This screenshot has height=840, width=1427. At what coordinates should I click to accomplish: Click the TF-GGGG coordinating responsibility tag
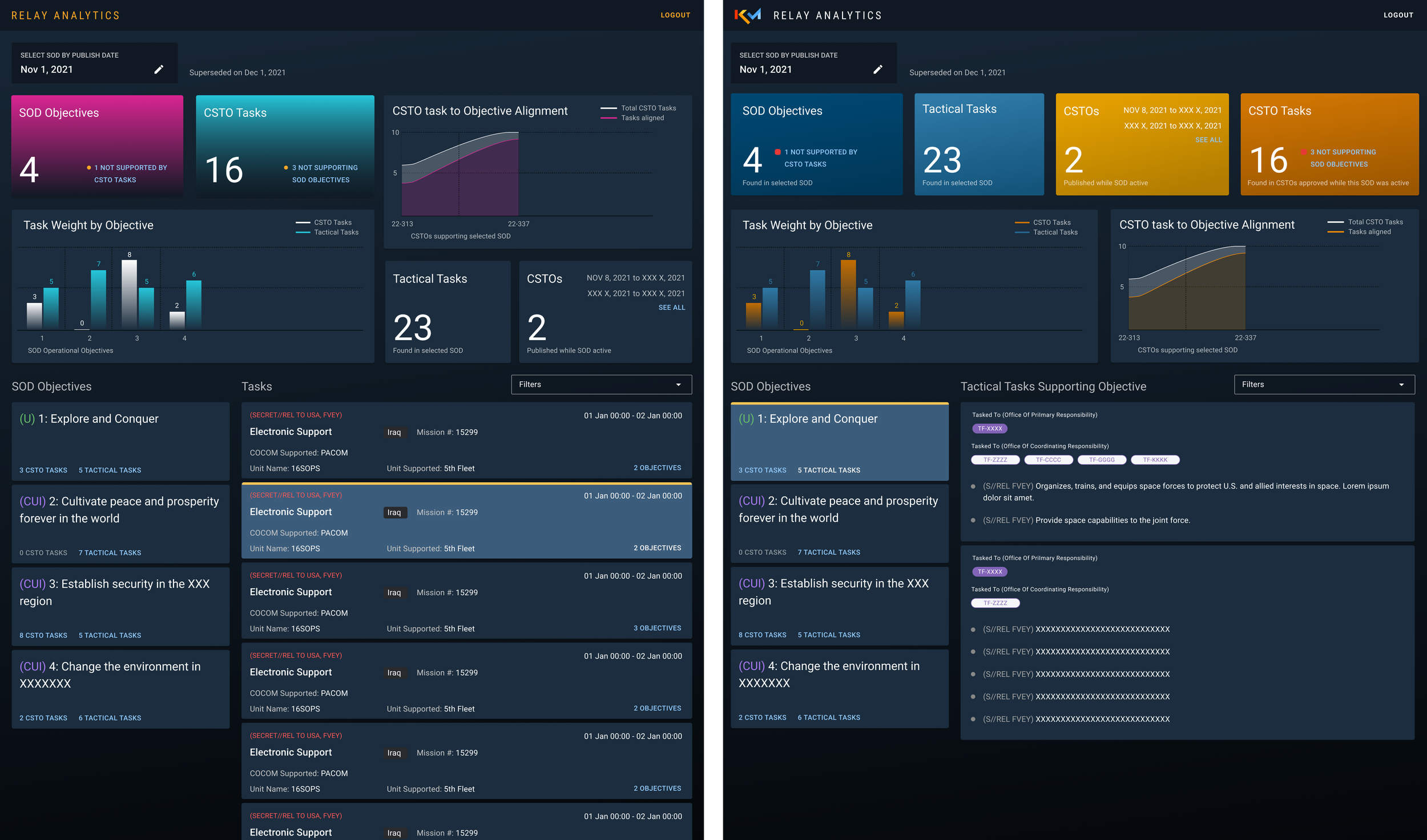pyautogui.click(x=1101, y=460)
